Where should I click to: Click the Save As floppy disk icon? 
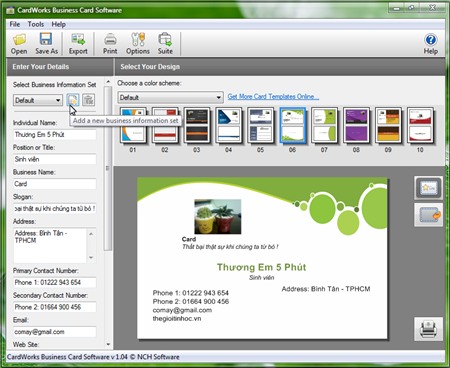[x=46, y=44]
